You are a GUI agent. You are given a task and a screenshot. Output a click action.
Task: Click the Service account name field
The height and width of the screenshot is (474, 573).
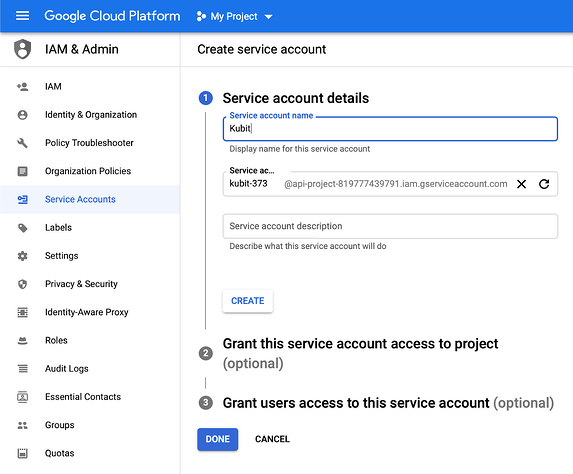pos(390,129)
